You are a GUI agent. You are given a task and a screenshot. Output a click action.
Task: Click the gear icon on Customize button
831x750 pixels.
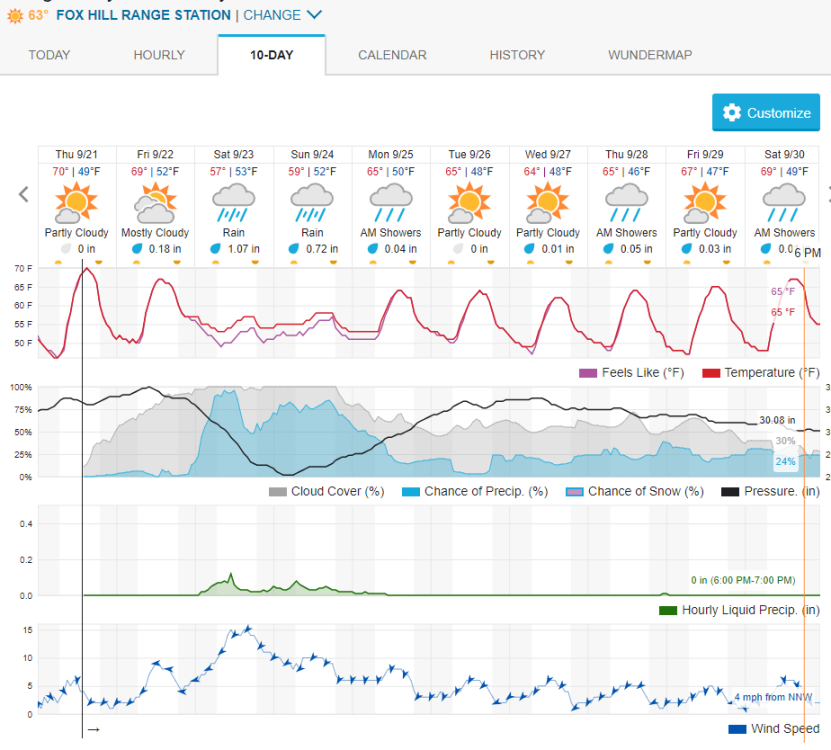[732, 112]
